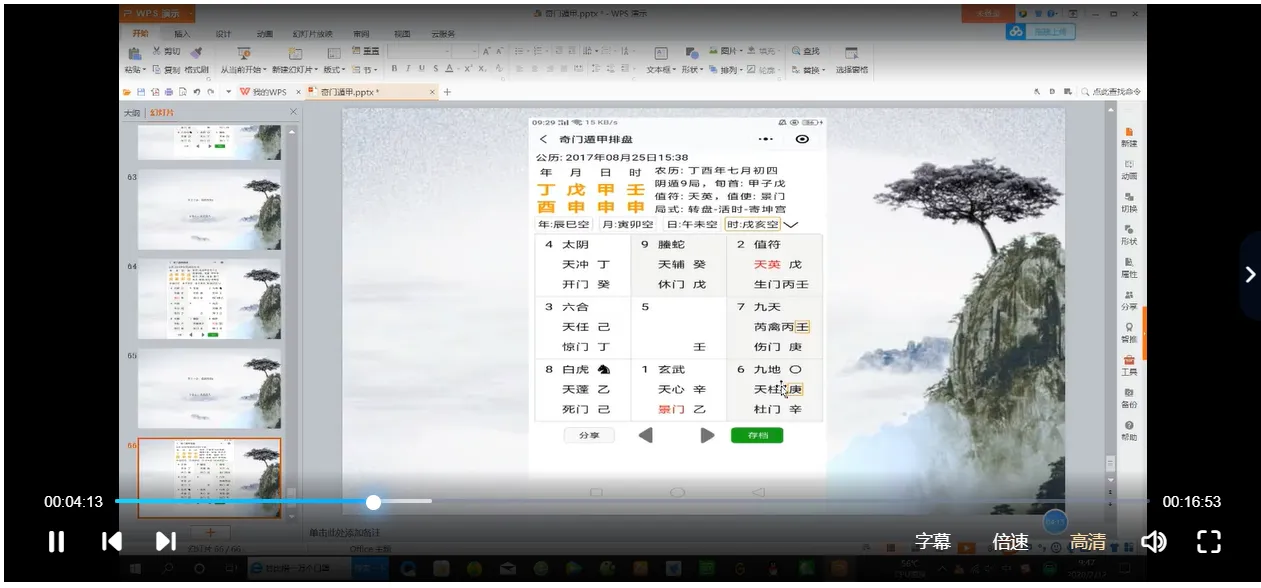Image resolution: width=1261 pixels, height=588 pixels.
Task: Click the 粘贴 paste icon
Action: (x=135, y=53)
